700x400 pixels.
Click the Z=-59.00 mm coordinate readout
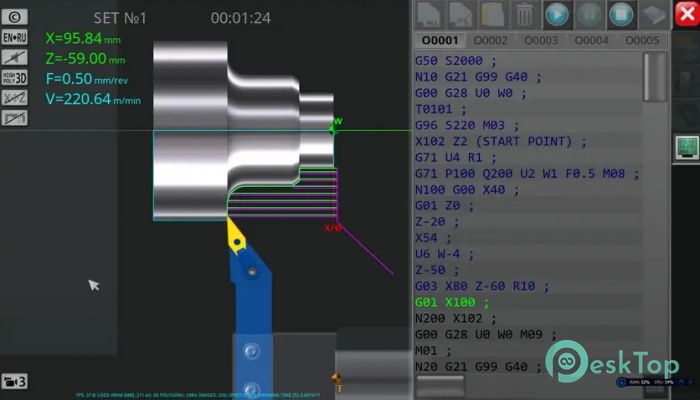[x=85, y=58]
